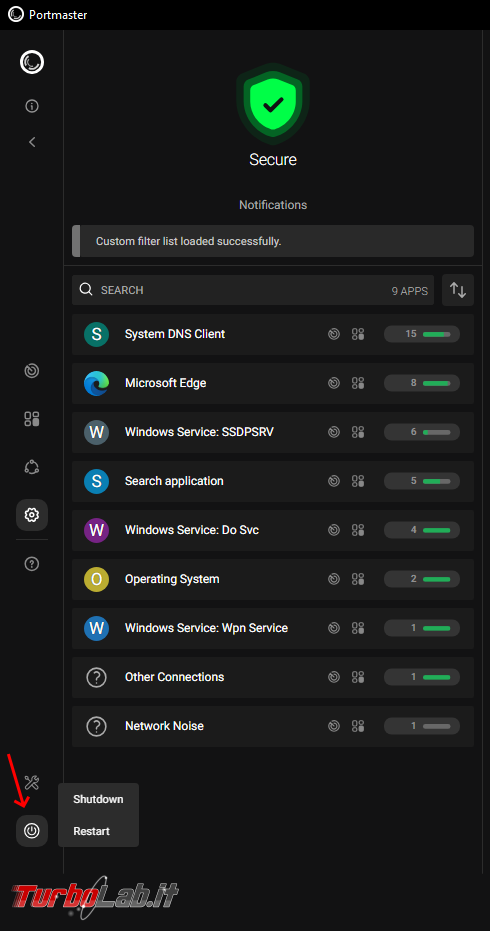Click Microsoft Edge connection bar 8
Image resolution: width=490 pixels, height=931 pixels.
[x=422, y=383]
